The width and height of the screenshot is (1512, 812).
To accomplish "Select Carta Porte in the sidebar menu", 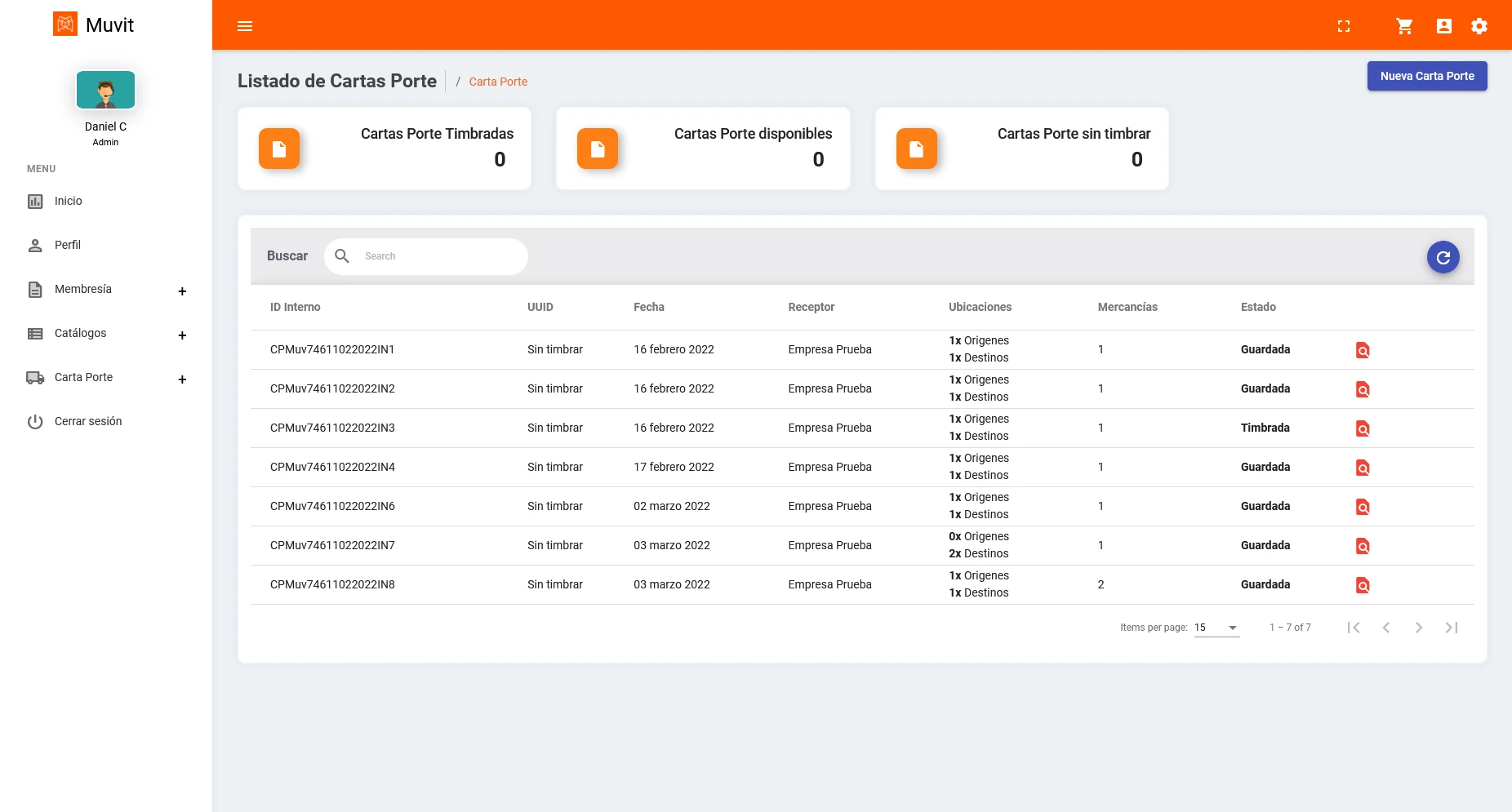I will click(x=84, y=377).
